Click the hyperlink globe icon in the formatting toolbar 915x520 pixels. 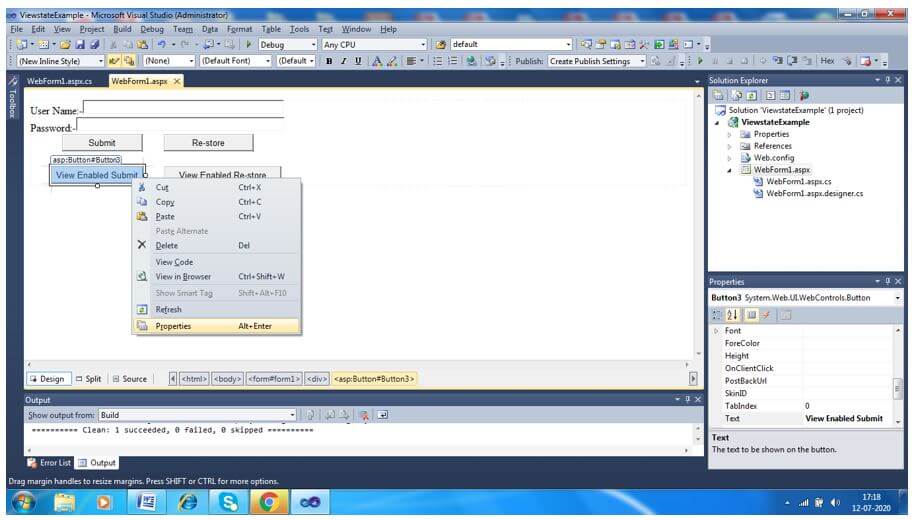(471, 61)
